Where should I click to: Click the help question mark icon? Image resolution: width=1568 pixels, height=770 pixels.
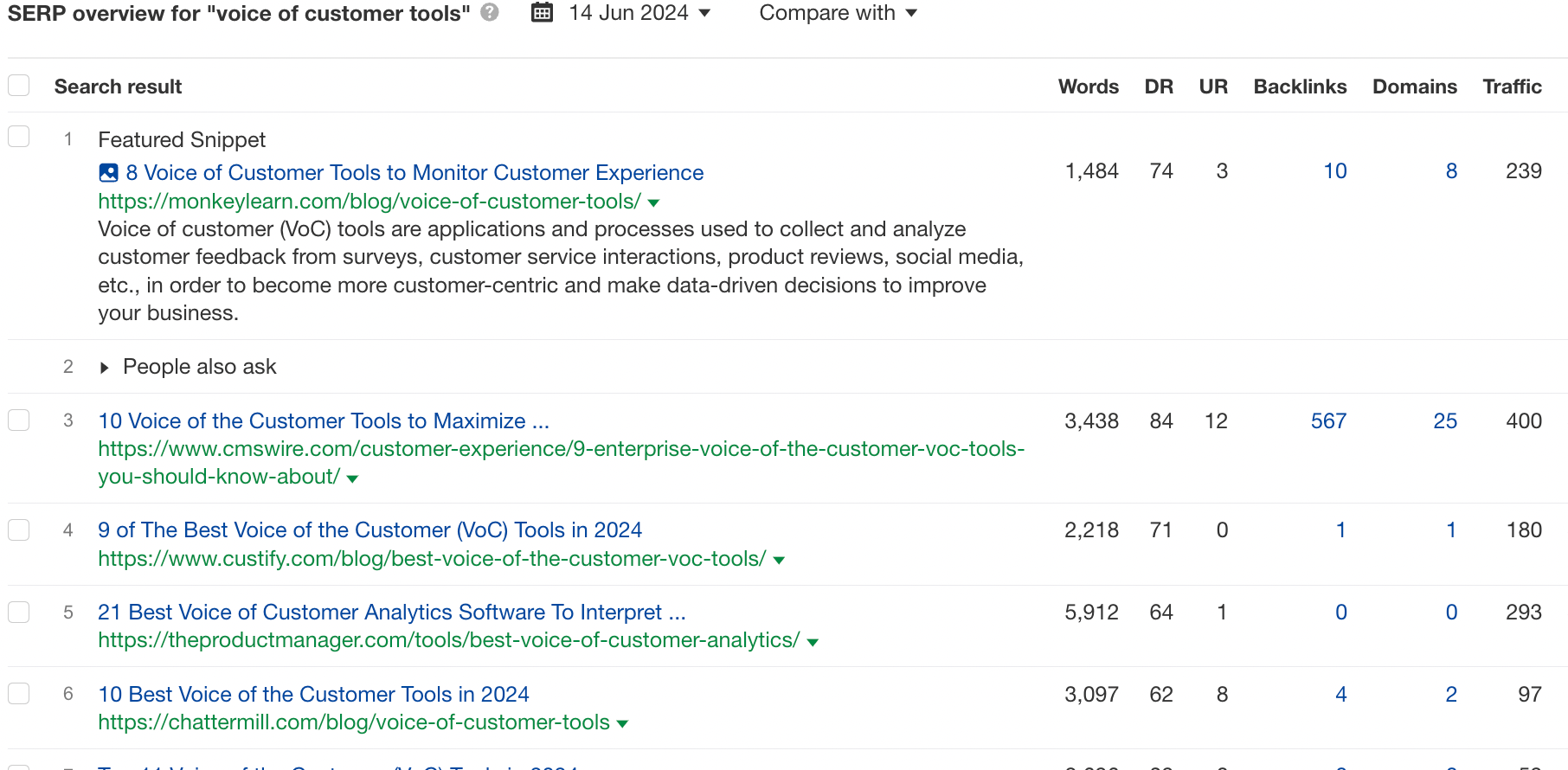(x=490, y=13)
